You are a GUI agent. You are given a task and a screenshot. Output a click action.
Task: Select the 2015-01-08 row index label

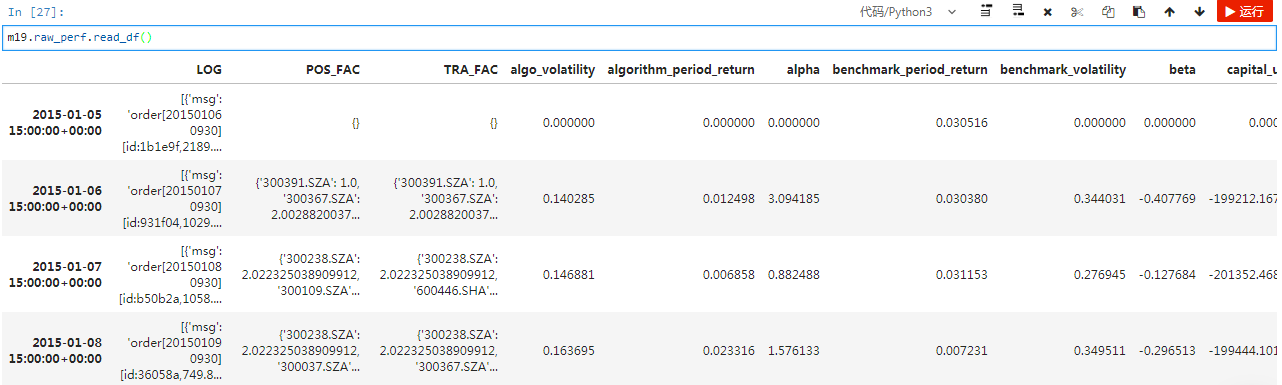pos(67,350)
